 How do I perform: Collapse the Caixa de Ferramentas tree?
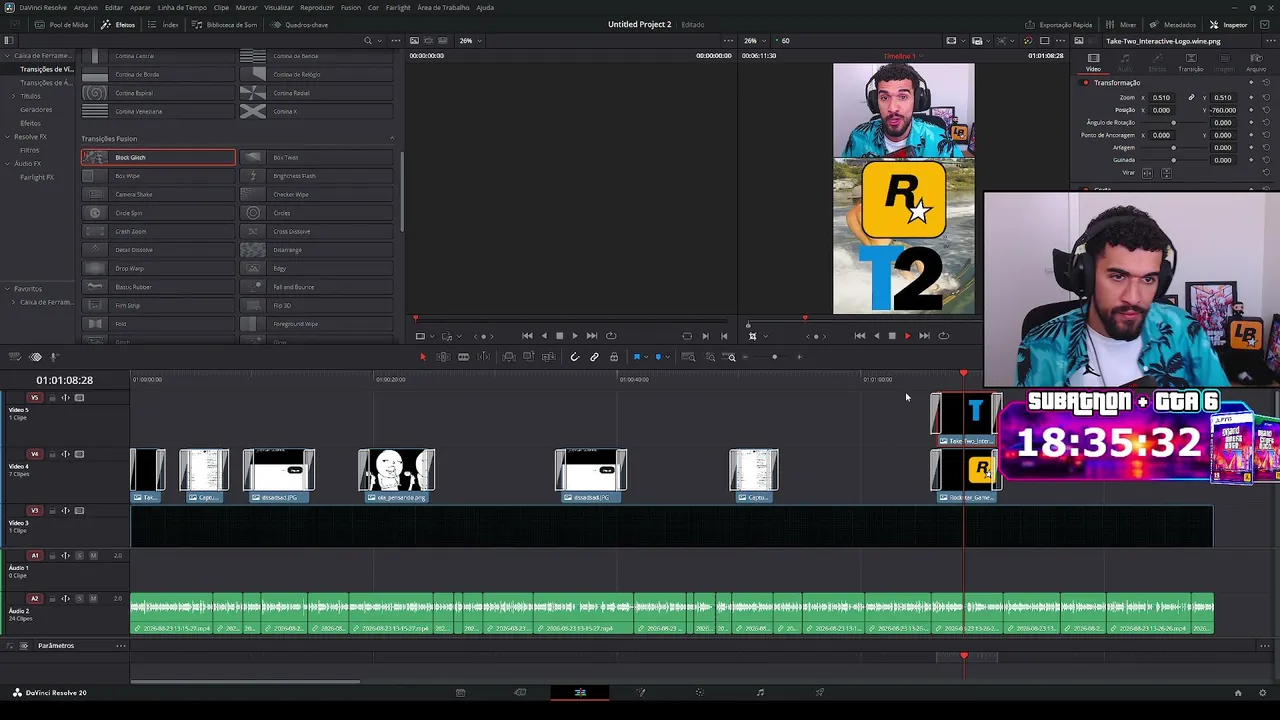[7, 56]
